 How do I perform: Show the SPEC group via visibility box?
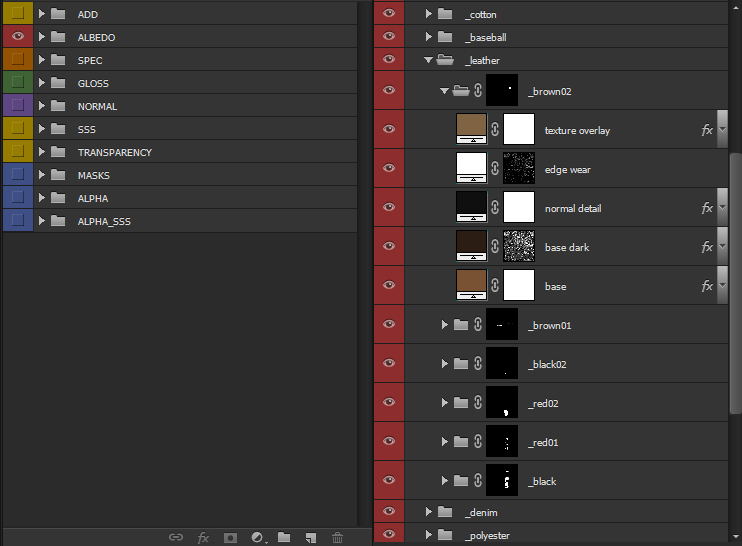tap(18, 59)
